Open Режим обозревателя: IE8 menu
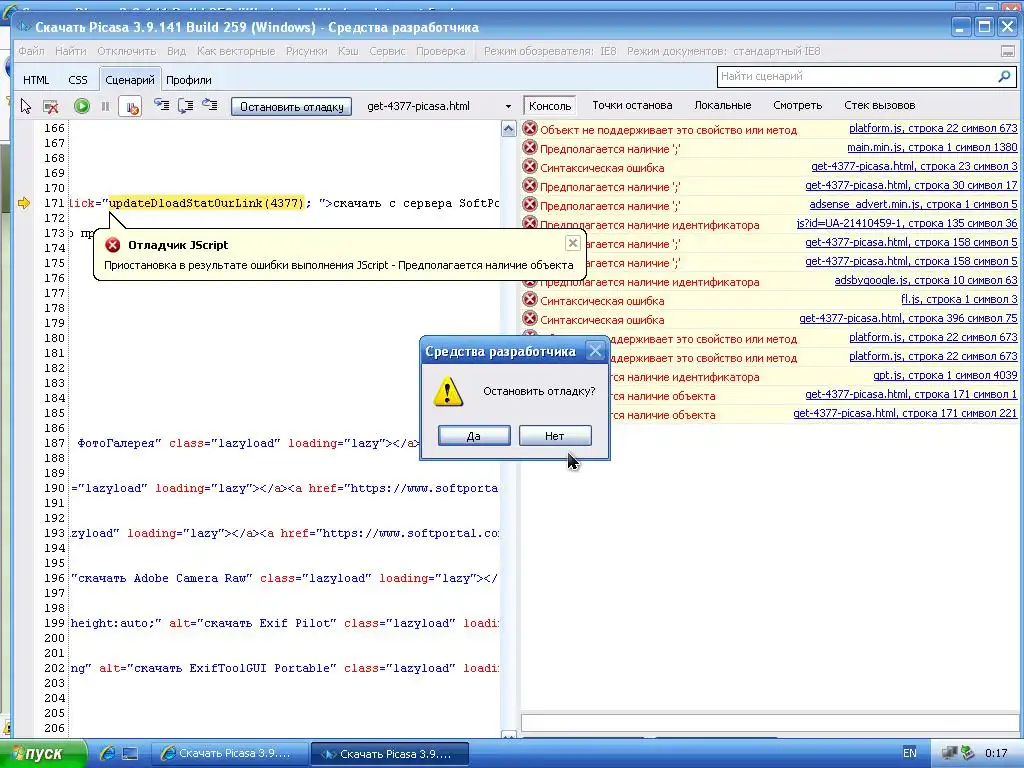Viewport: 1024px width, 768px height. coord(550,51)
